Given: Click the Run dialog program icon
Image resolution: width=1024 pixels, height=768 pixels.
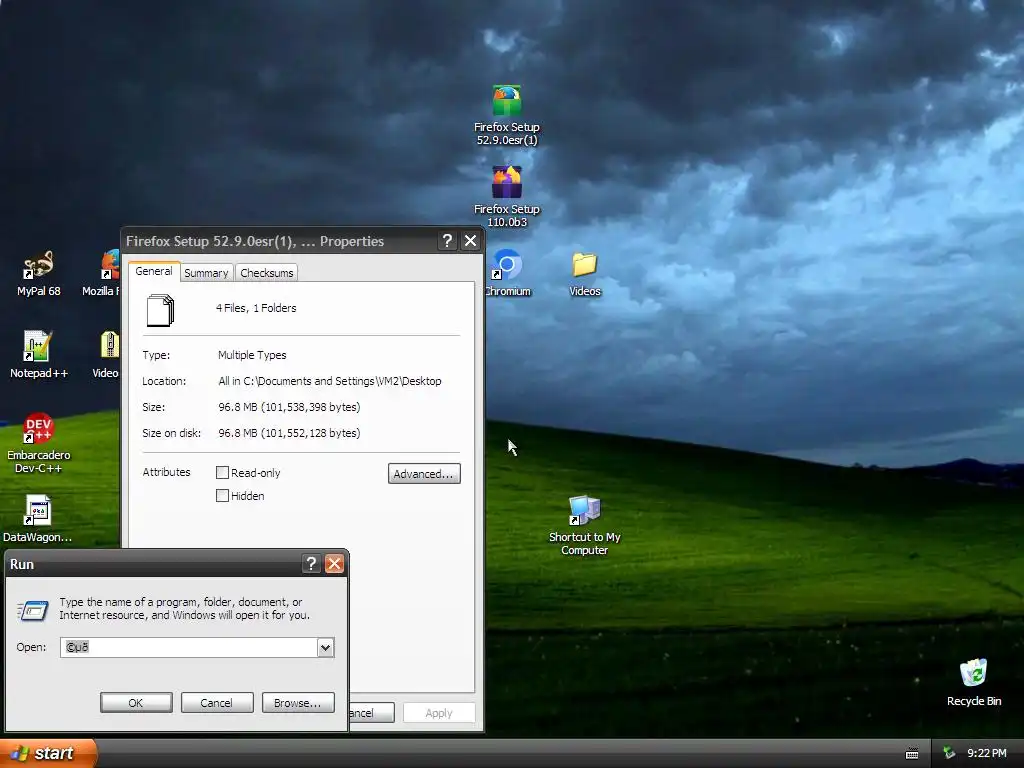Looking at the screenshot, I should (33, 610).
